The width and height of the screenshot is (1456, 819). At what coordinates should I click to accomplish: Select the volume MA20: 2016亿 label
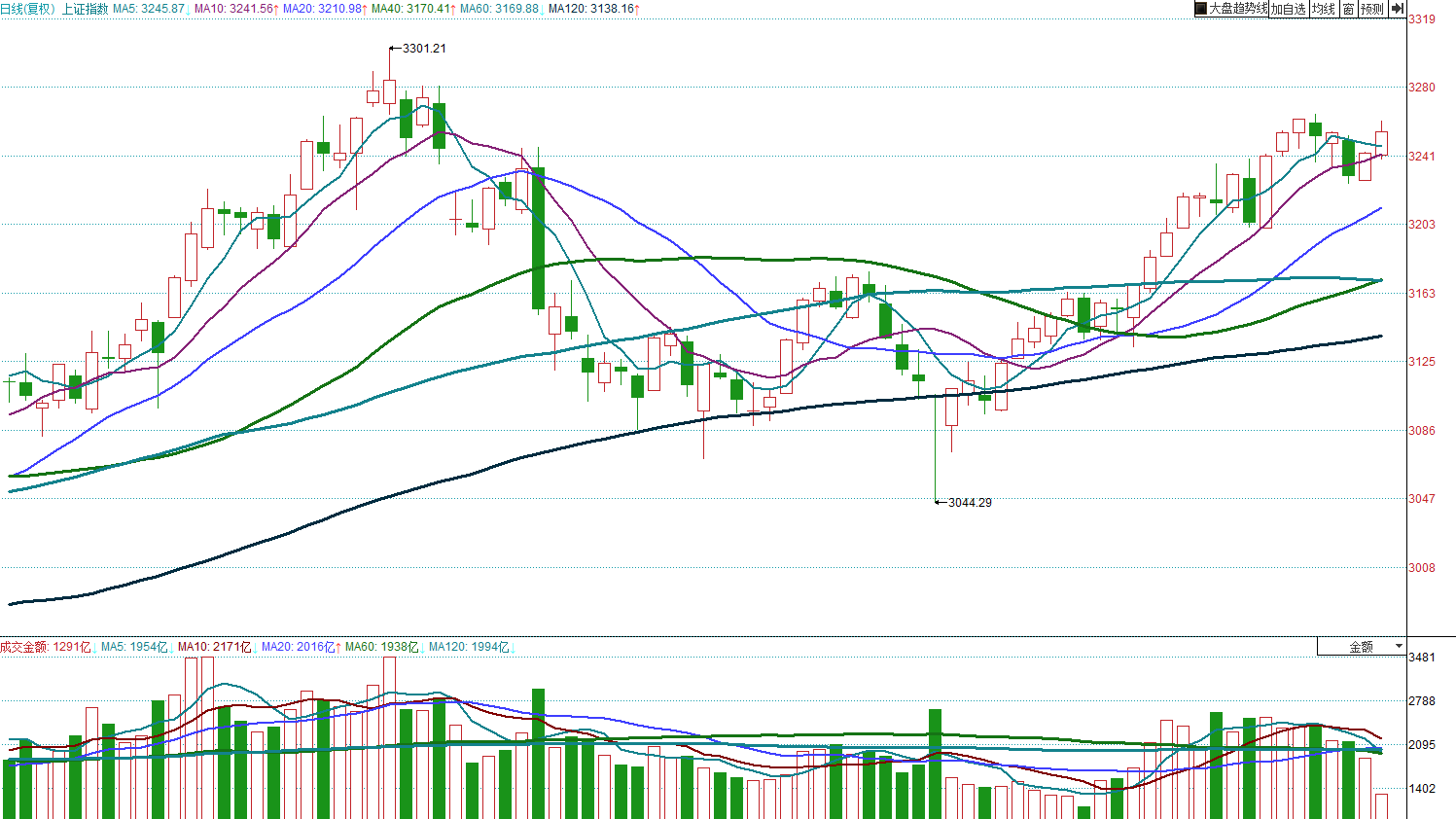pos(300,647)
